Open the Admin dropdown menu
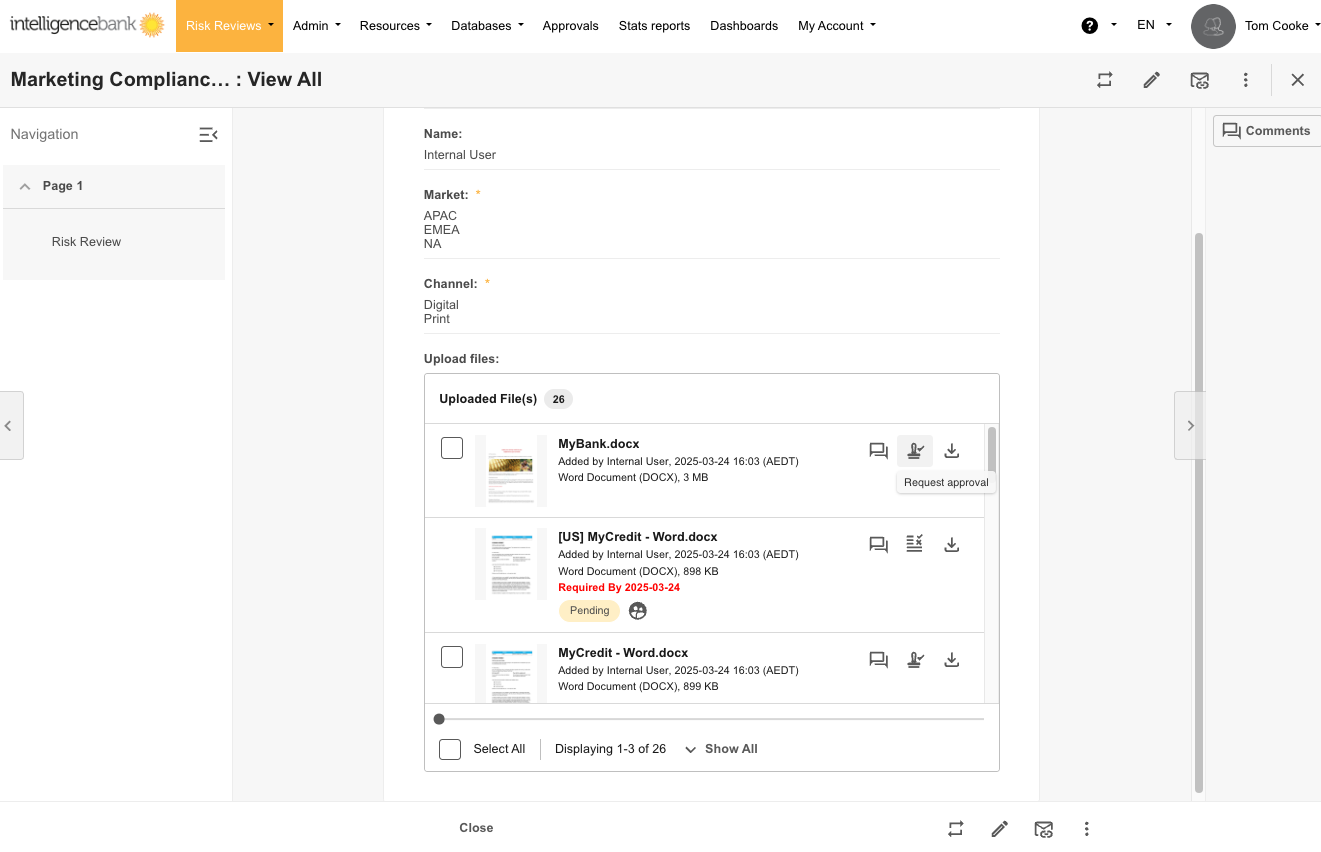 [x=316, y=26]
